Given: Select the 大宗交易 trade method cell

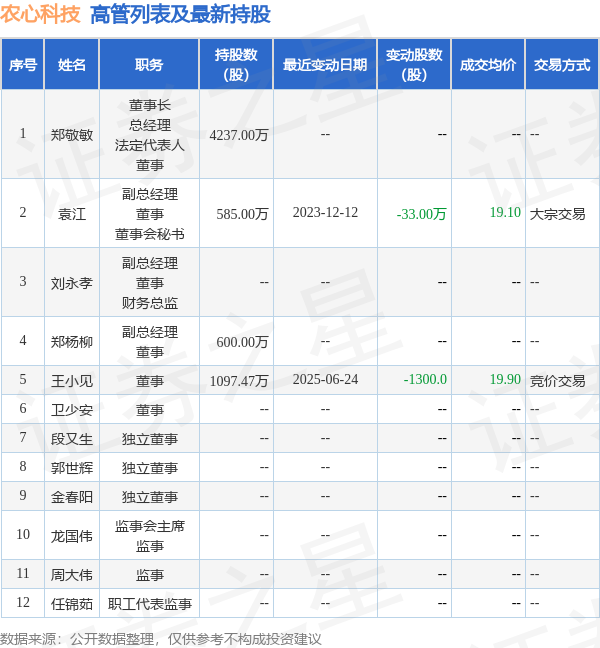Looking at the screenshot, I should 557,213.
